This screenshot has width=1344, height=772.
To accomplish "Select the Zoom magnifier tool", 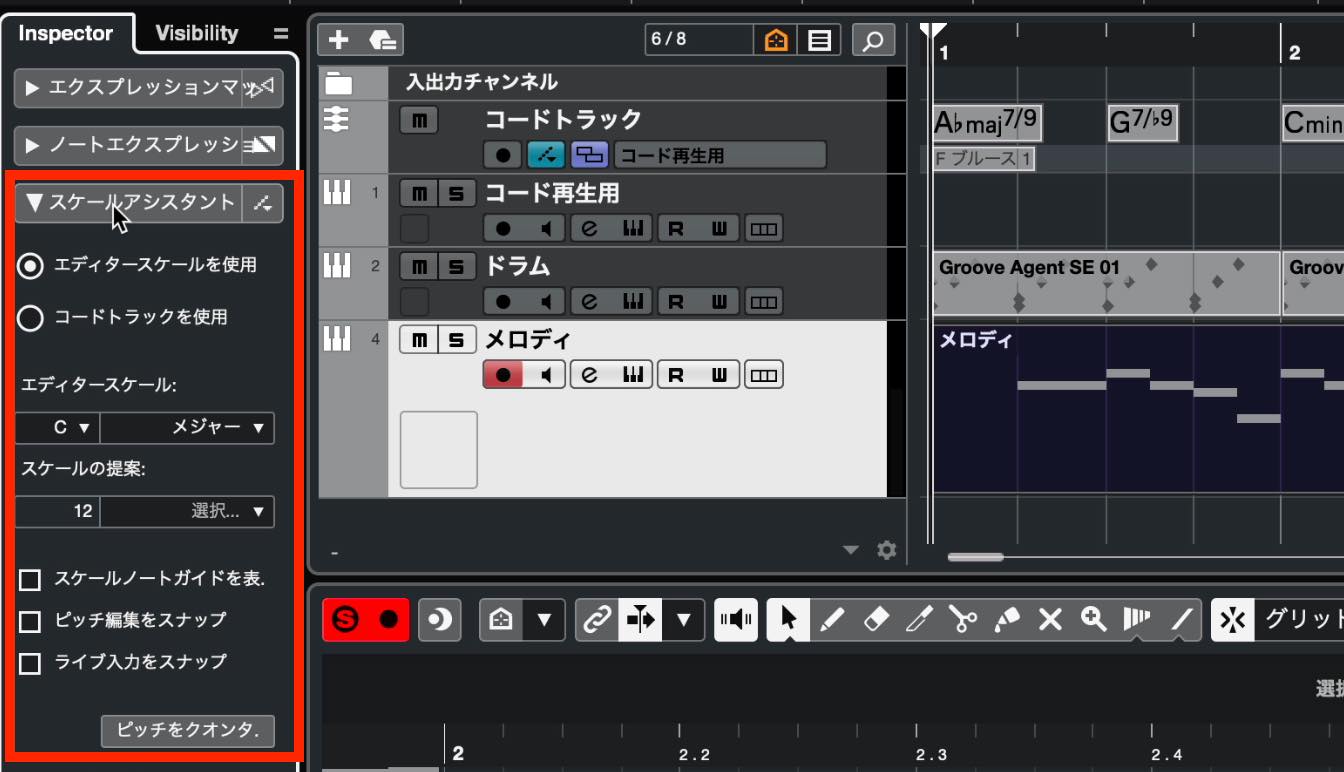I will pyautogui.click(x=1094, y=620).
